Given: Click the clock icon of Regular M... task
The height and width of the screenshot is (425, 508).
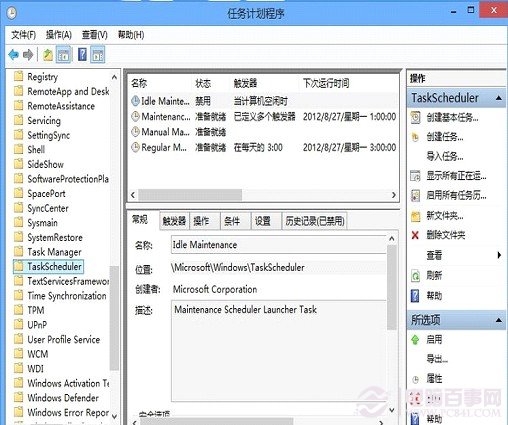Looking at the screenshot, I should [x=135, y=147].
